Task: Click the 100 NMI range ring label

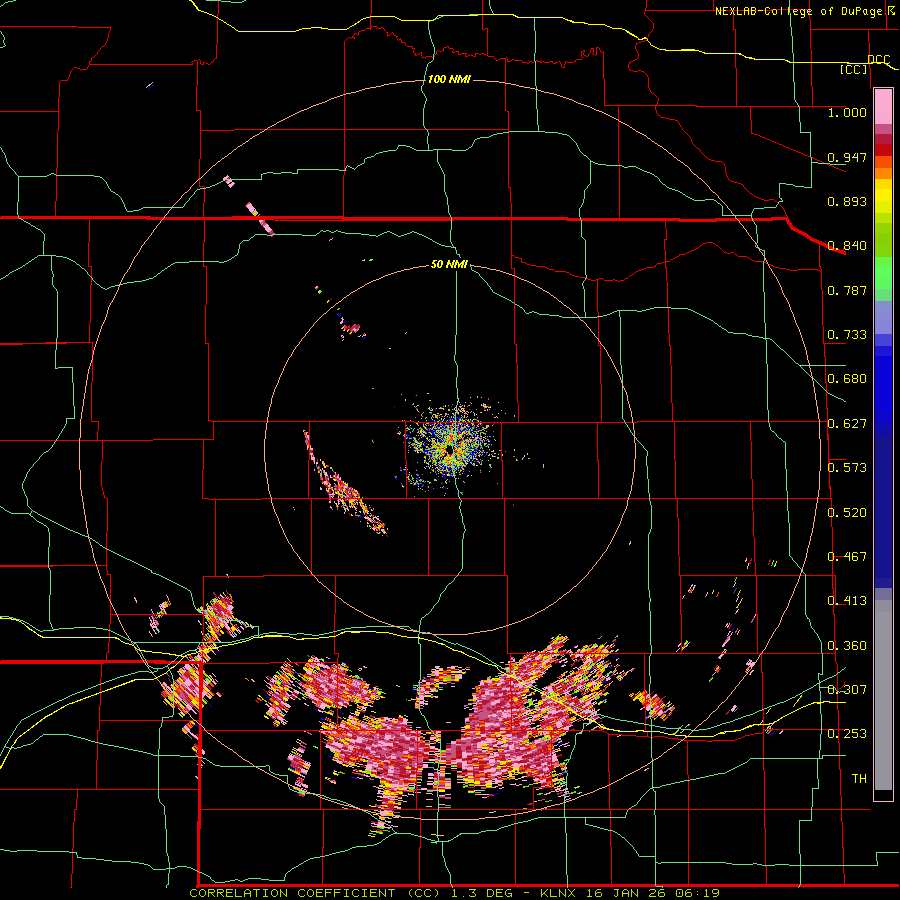Action: (x=449, y=79)
